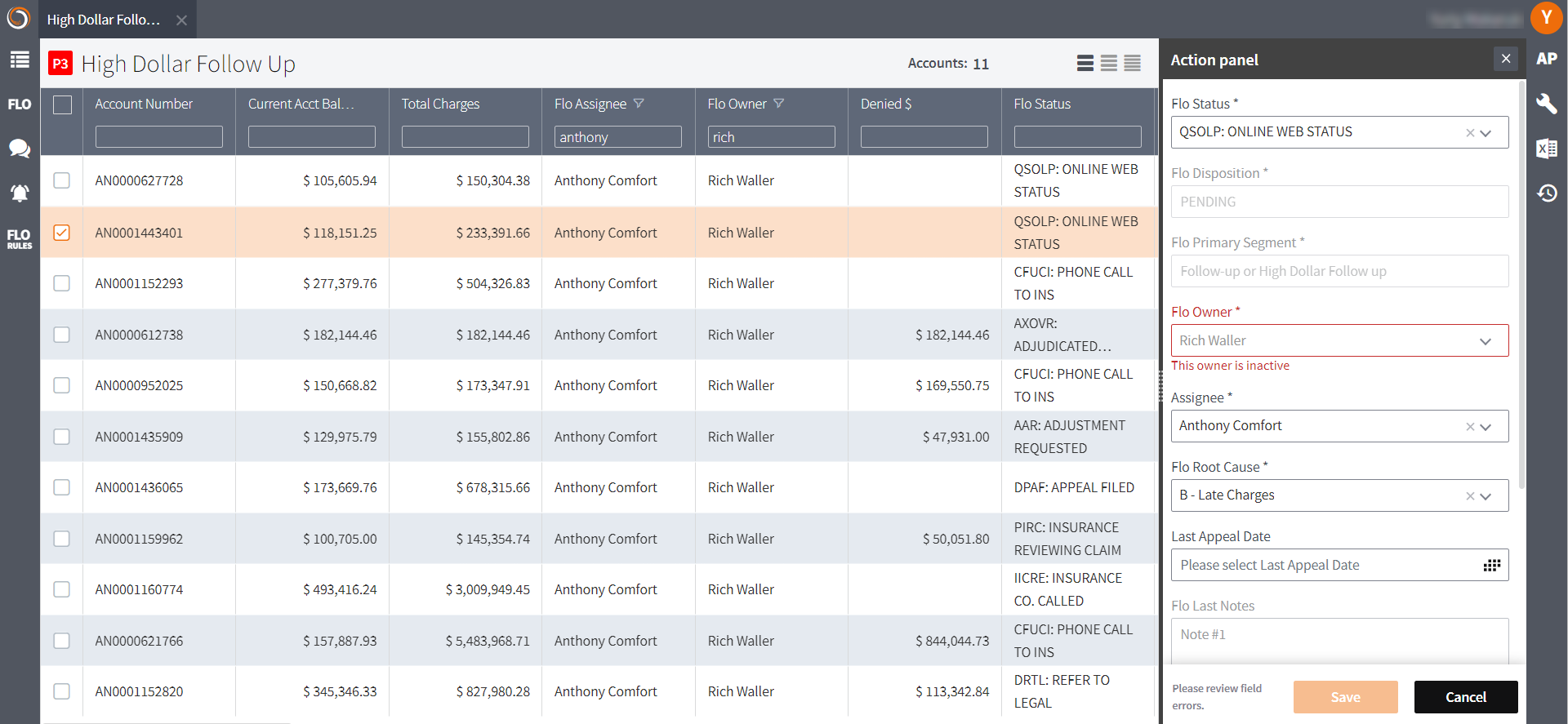
Task: Filter the Flo Assignee column via funnel icon
Action: (x=639, y=104)
